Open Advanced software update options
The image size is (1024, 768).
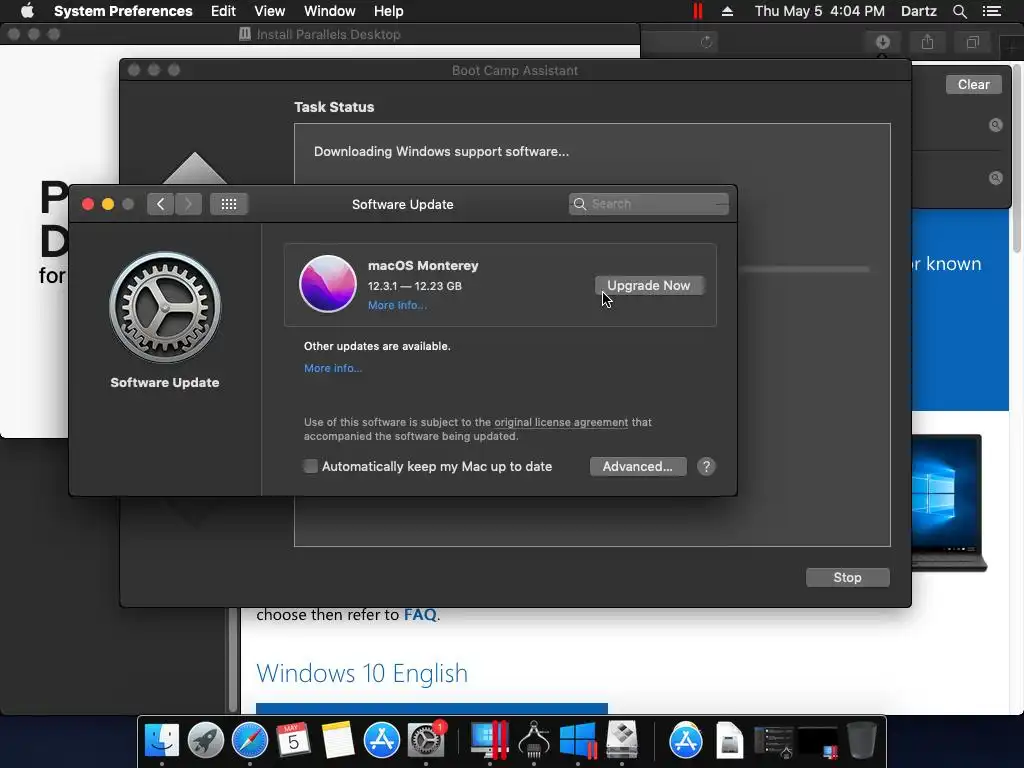638,466
